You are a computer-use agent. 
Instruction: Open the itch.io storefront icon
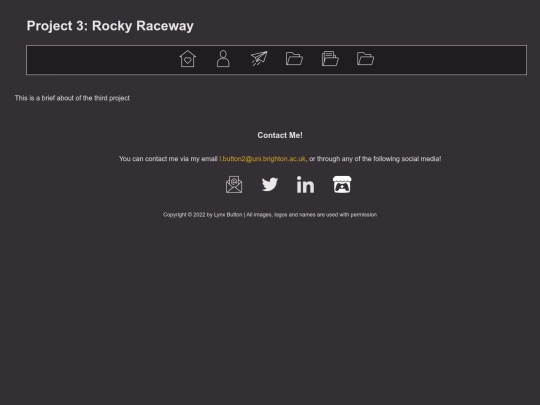point(342,185)
